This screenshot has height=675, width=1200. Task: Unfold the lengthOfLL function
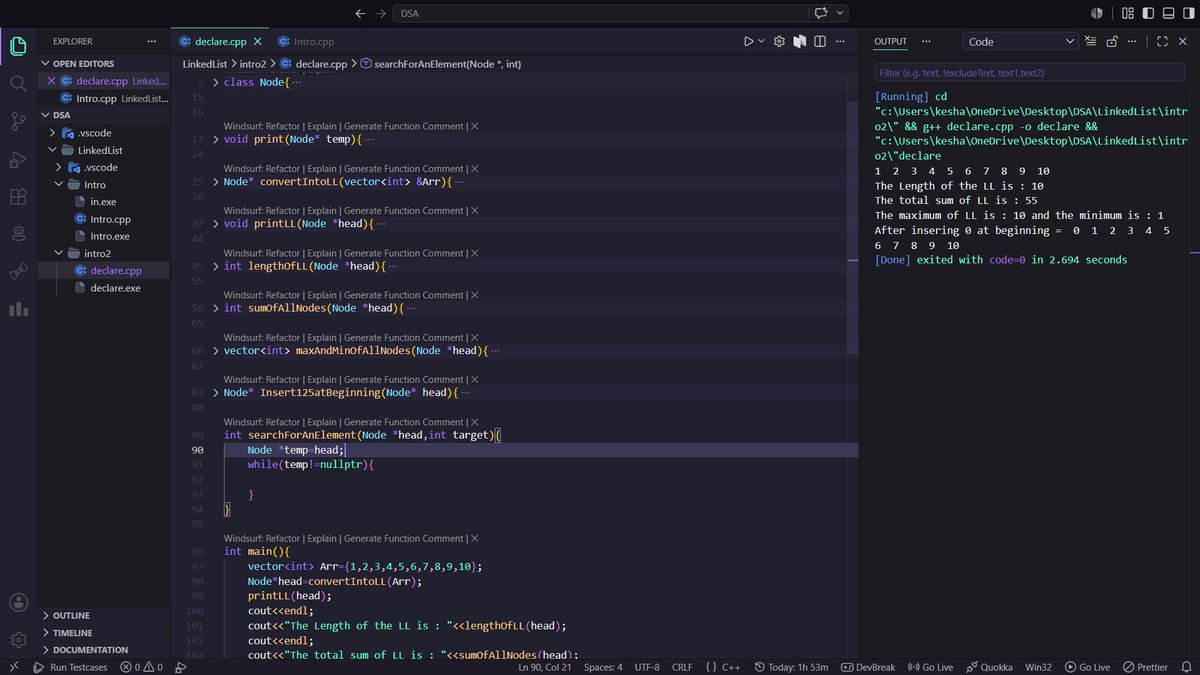coord(216,266)
